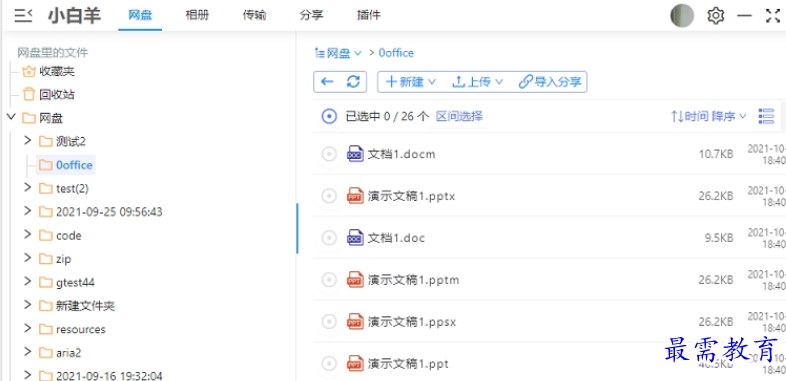786x381 pixels.
Task: Expand the 测试2 folder node
Action: point(28,140)
